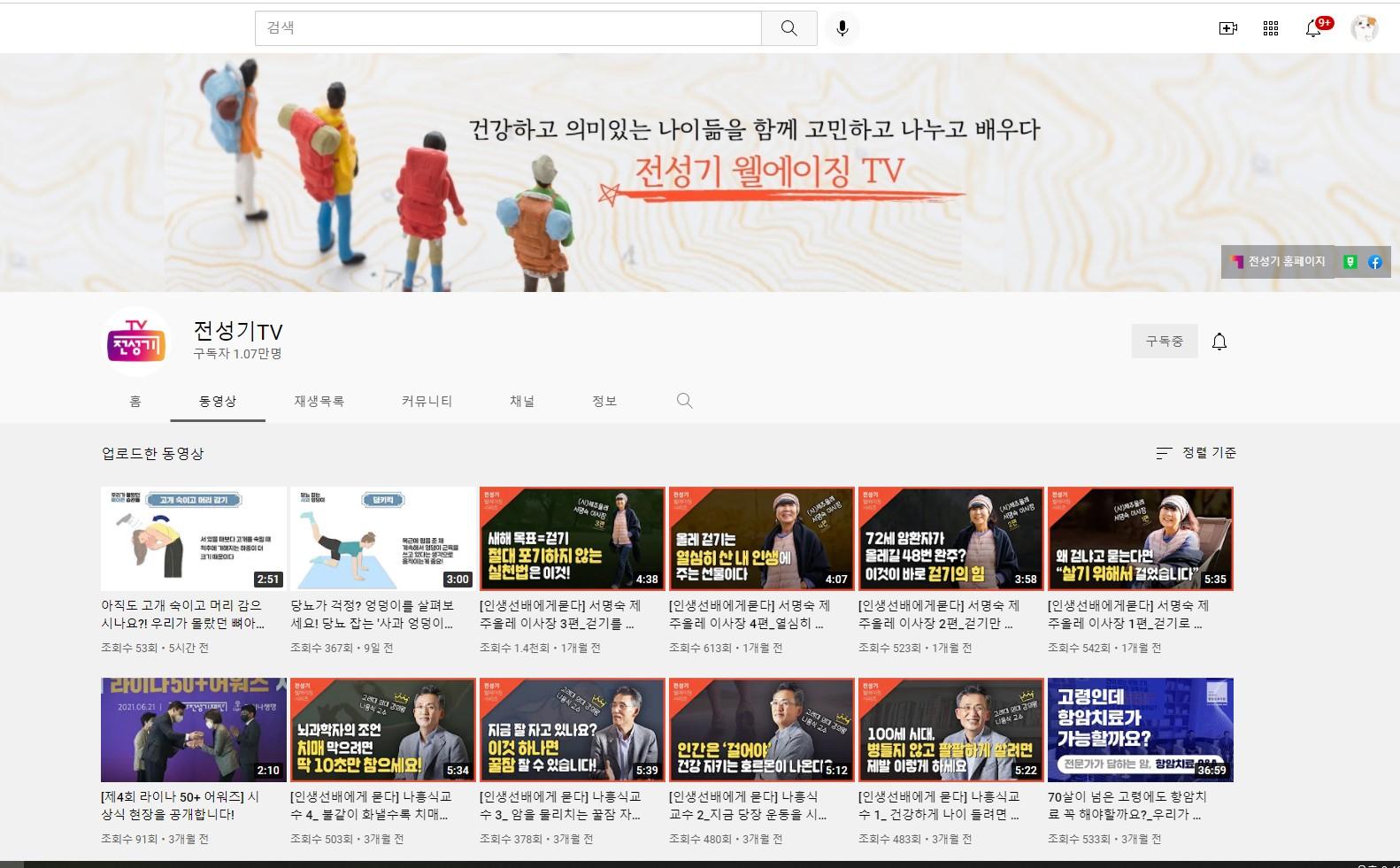Switch to the 홈 tab
1400x868 pixels.
click(x=135, y=401)
